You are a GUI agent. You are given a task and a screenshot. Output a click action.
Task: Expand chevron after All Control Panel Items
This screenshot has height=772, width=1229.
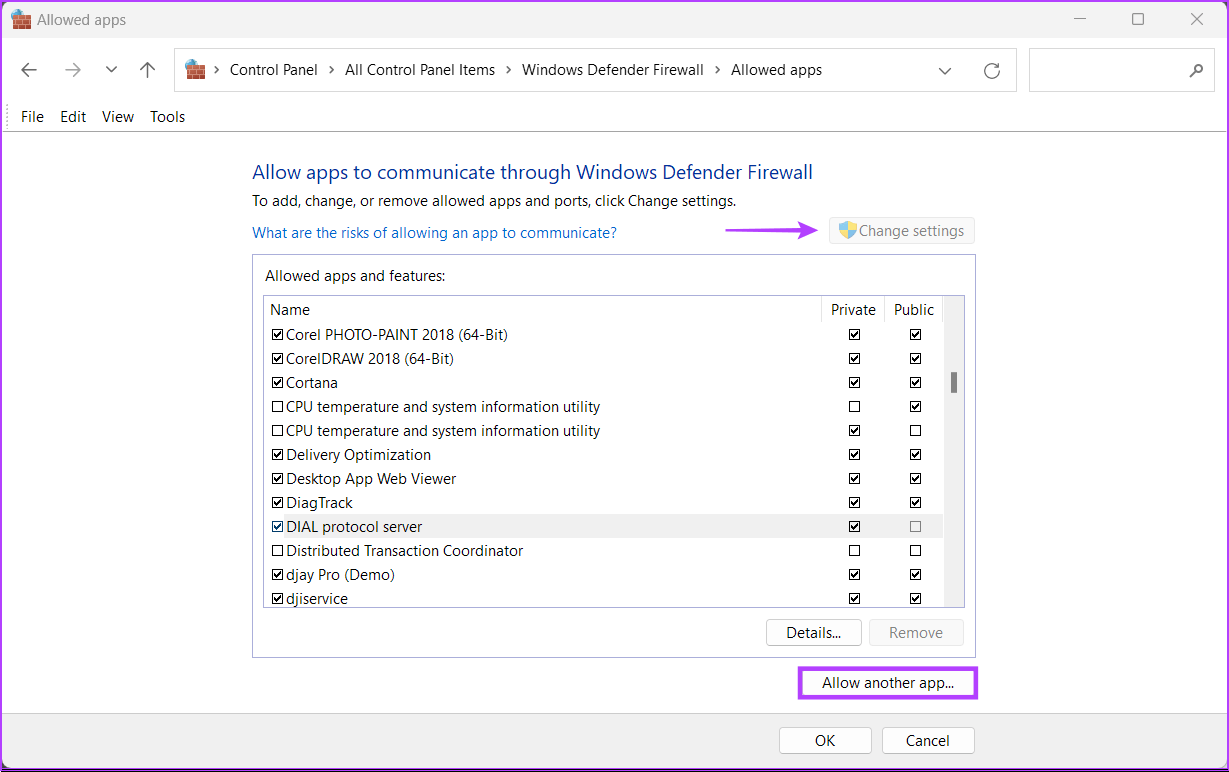coord(509,70)
